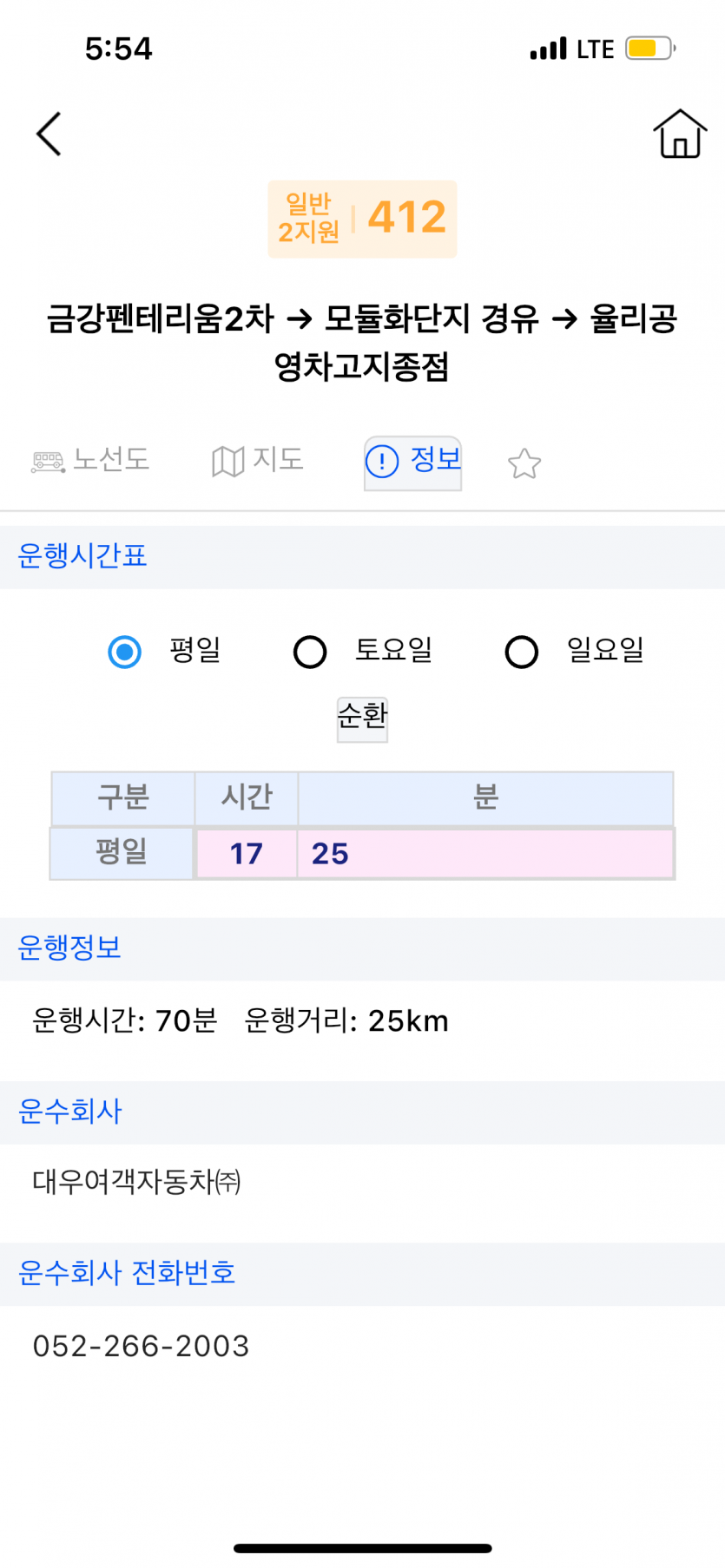Add route 412 to favorites star
Viewport: 725px width, 1568px height.
pyautogui.click(x=524, y=463)
